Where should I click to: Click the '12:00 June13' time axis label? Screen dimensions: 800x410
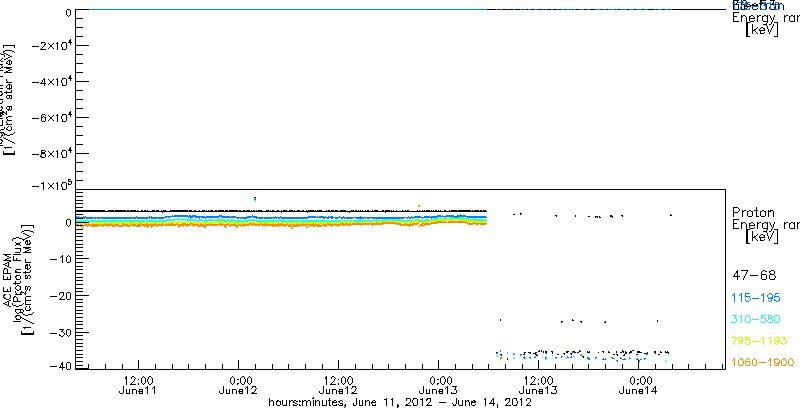(x=538, y=385)
